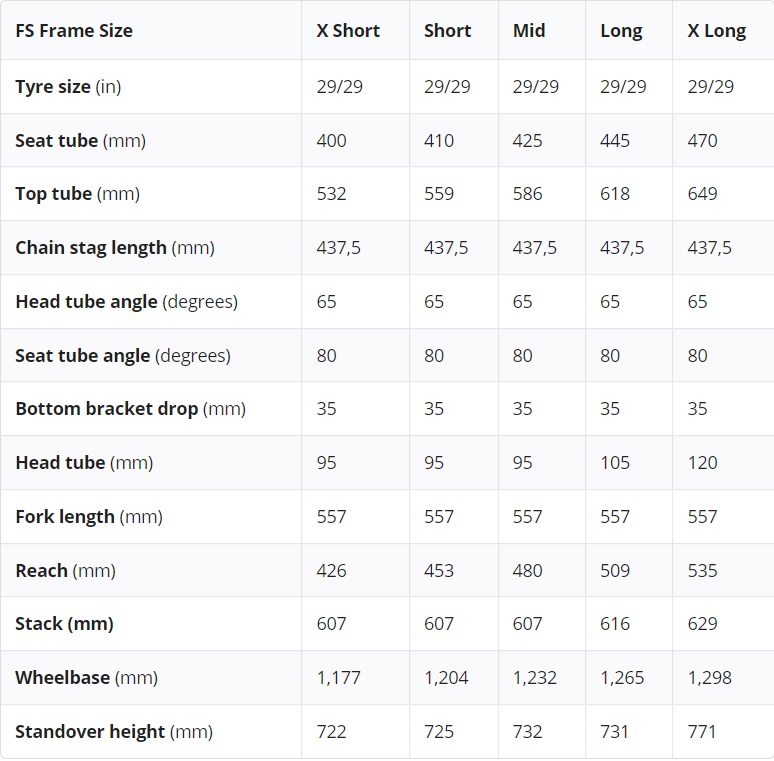Click the Head tube angle row label

[x=126, y=302]
